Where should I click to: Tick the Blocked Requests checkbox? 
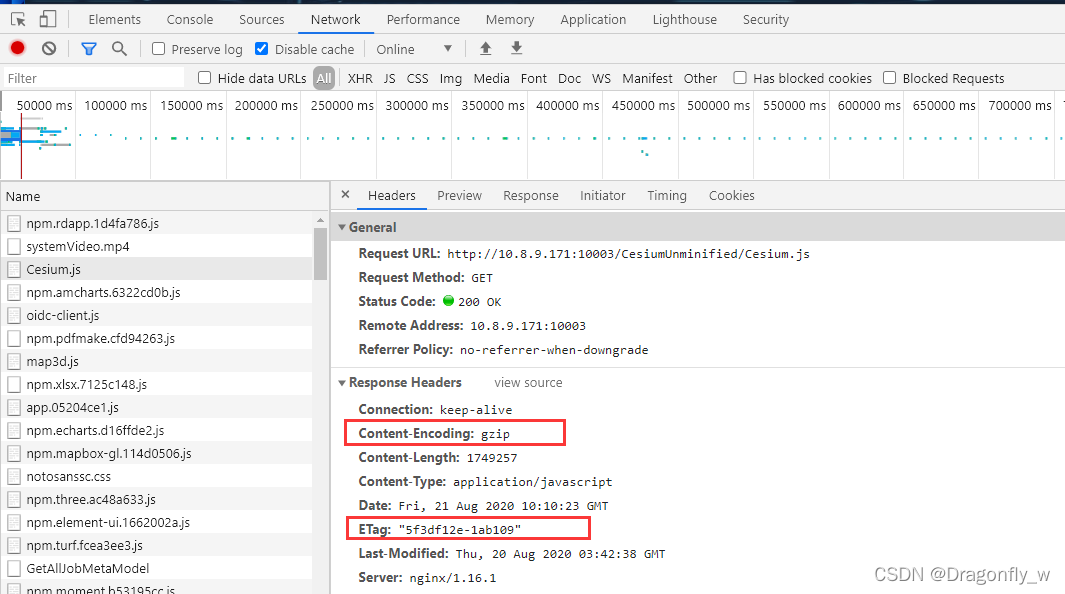click(890, 78)
